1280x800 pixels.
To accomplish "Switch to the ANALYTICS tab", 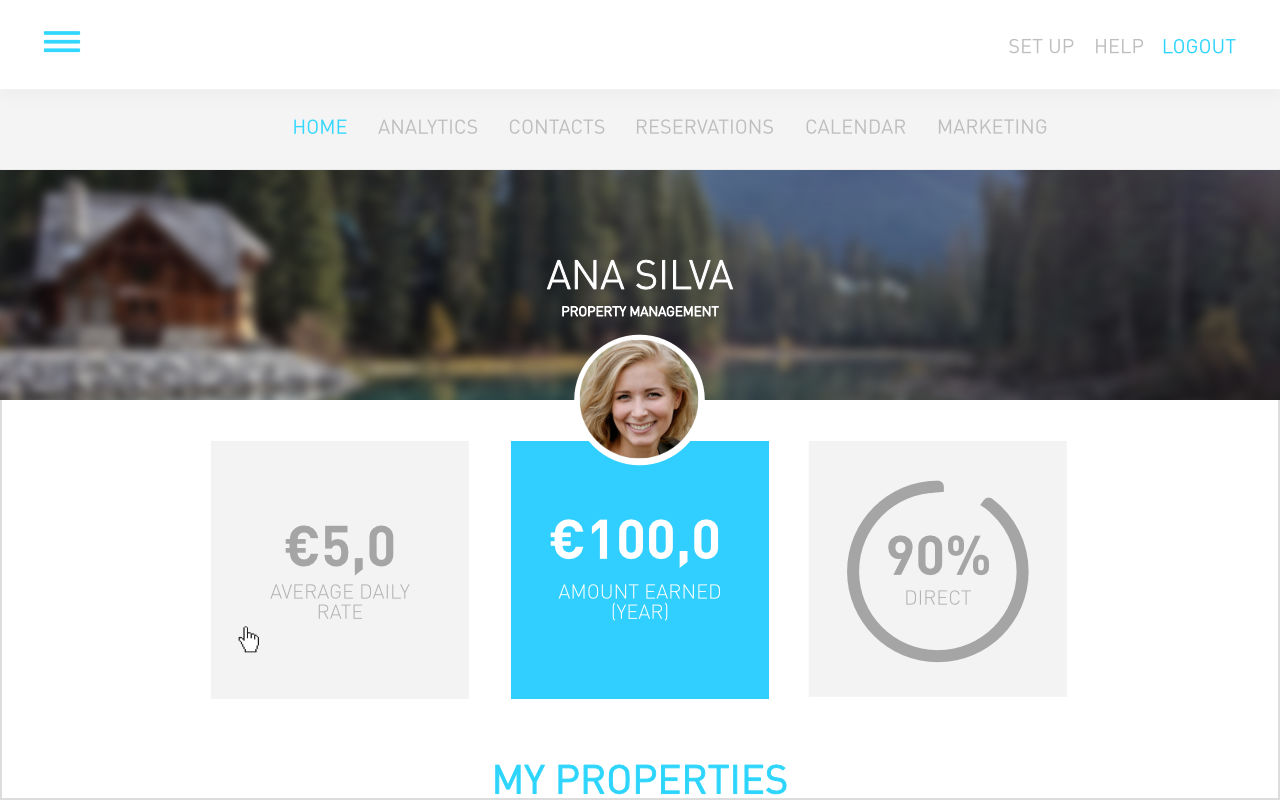I will point(428,127).
